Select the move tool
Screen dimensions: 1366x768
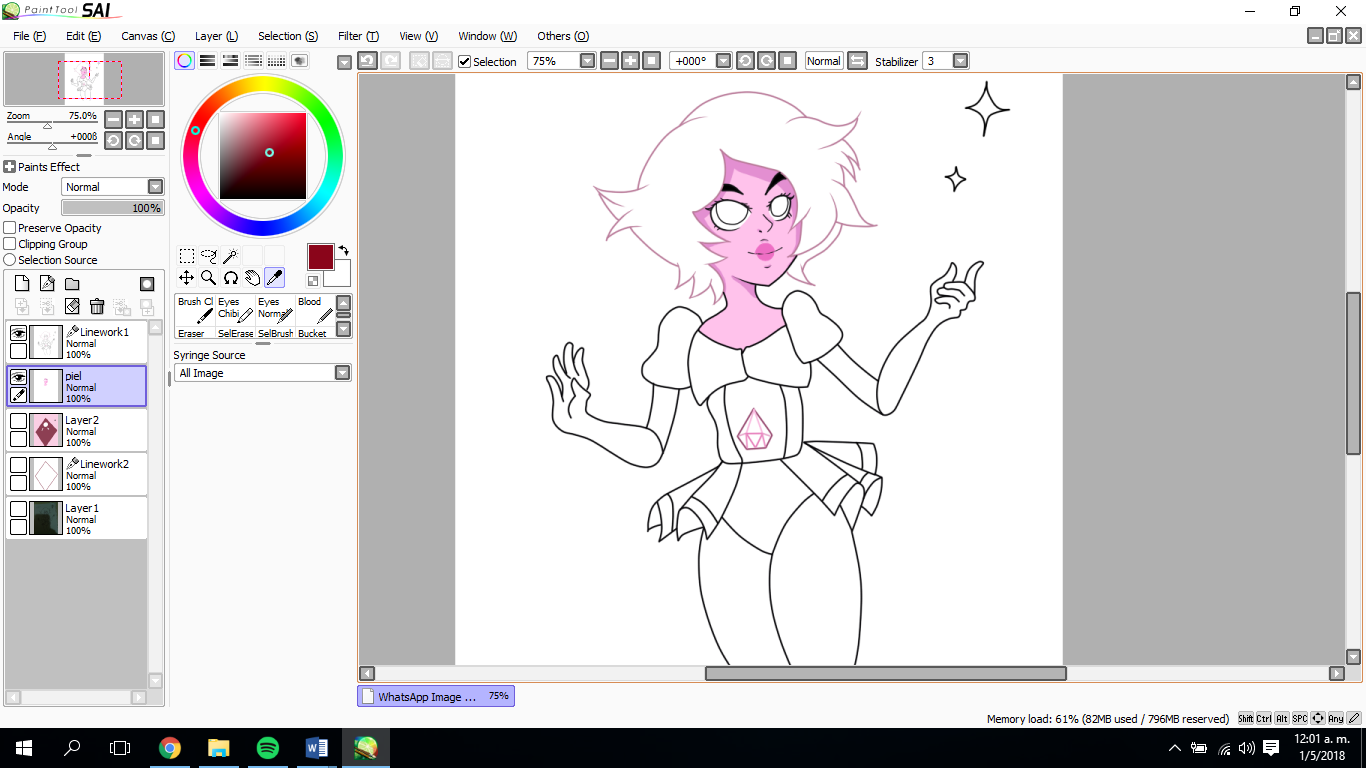pos(187,277)
